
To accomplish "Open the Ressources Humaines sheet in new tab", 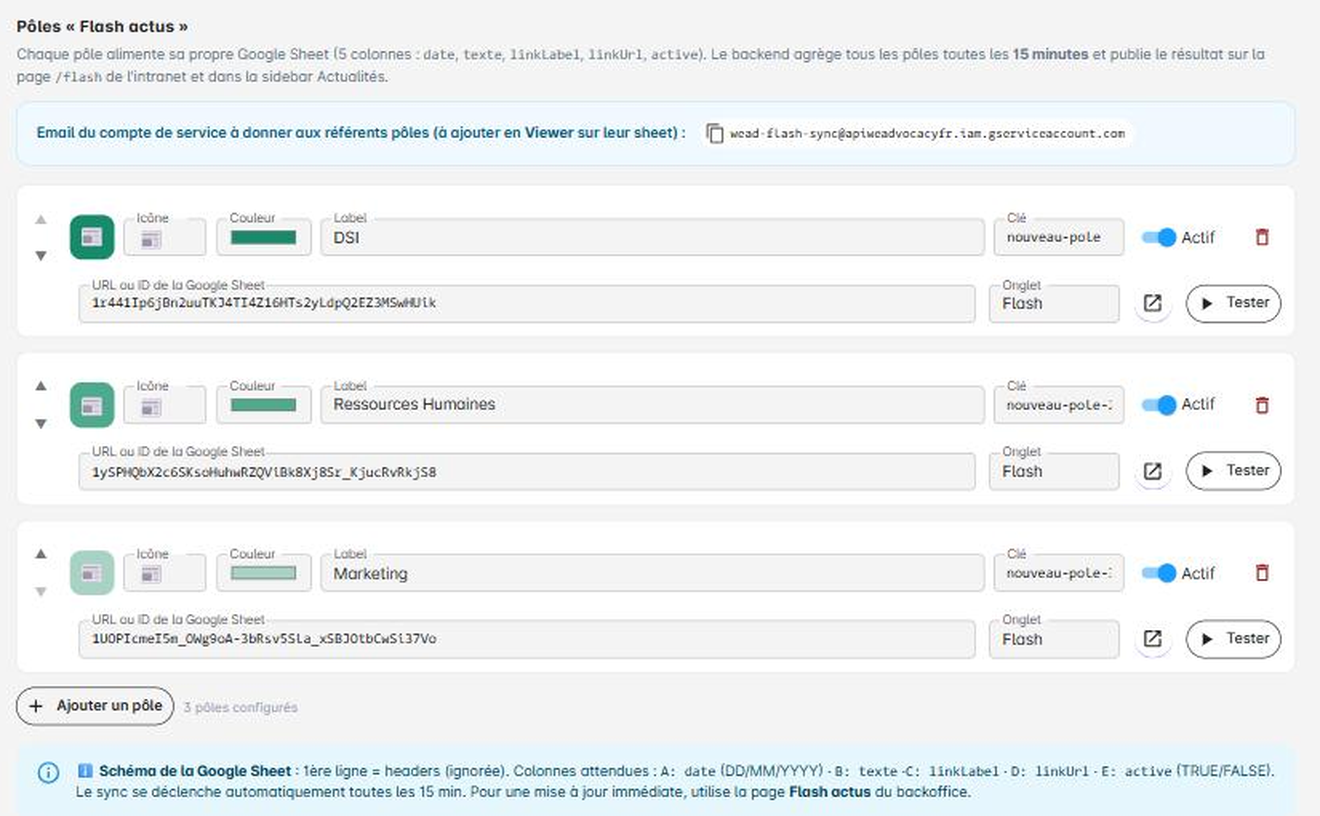I will tap(1152, 471).
